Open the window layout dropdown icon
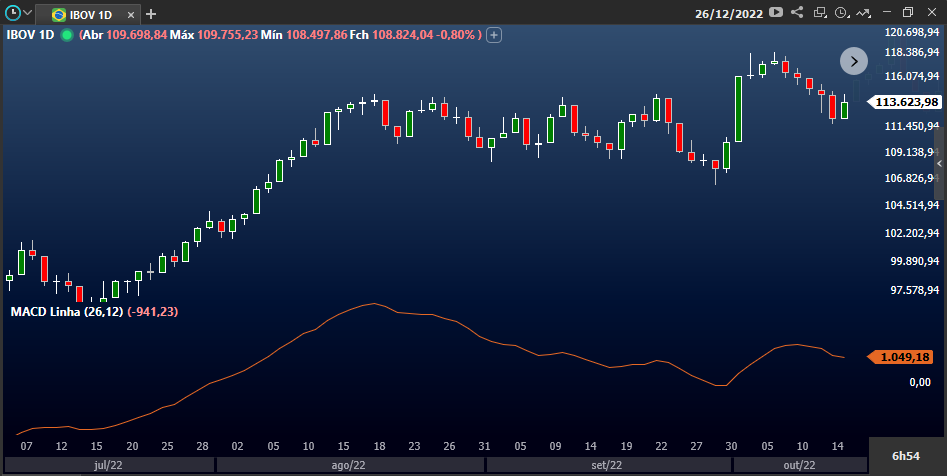The height and width of the screenshot is (476, 947). [820, 12]
